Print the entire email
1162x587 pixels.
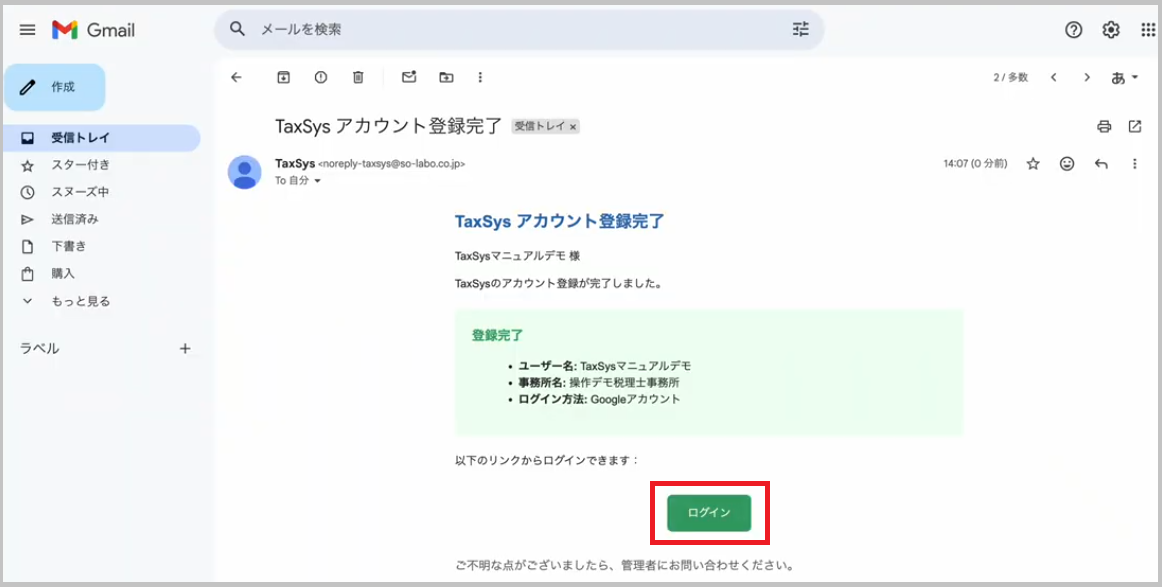(x=1104, y=126)
